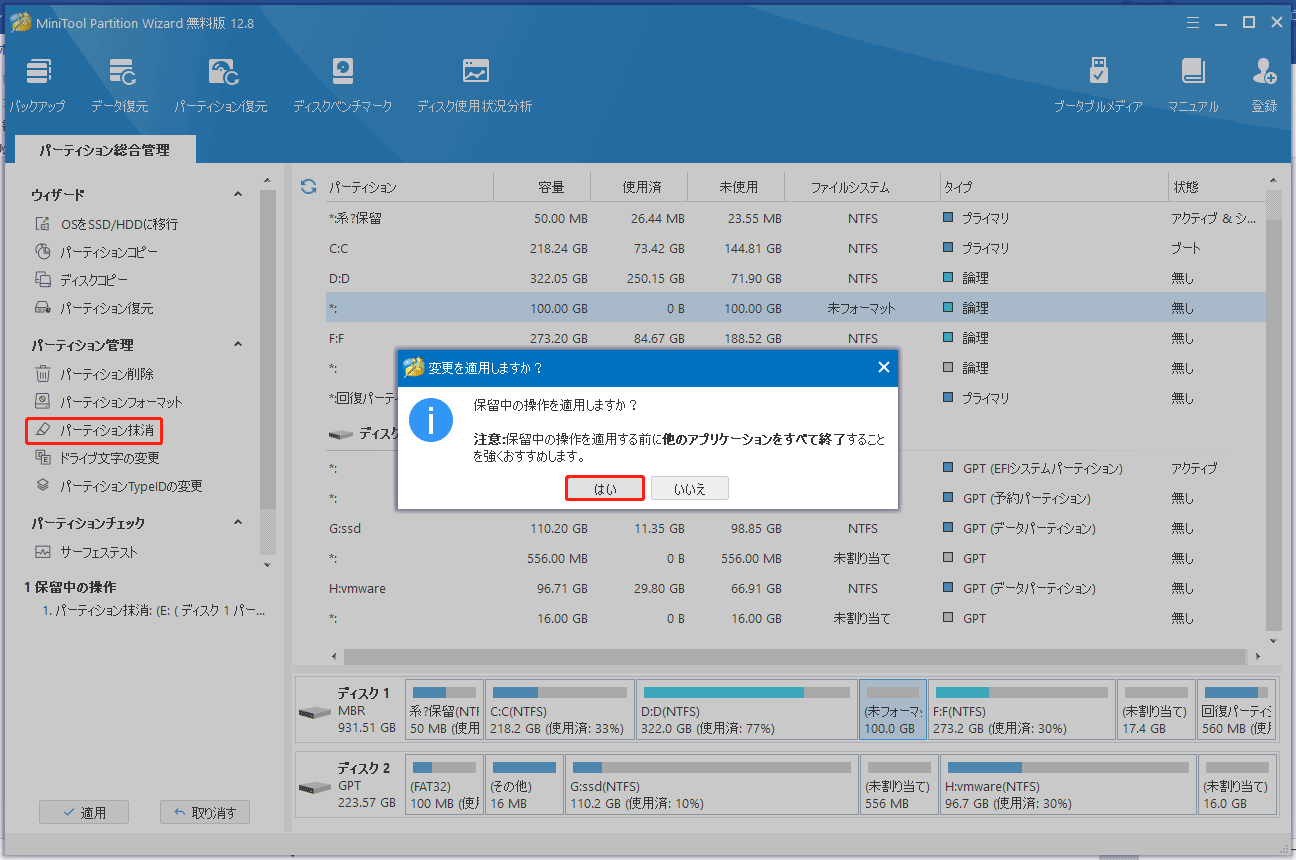Collapse the パーティション管理 section

pos(238,345)
